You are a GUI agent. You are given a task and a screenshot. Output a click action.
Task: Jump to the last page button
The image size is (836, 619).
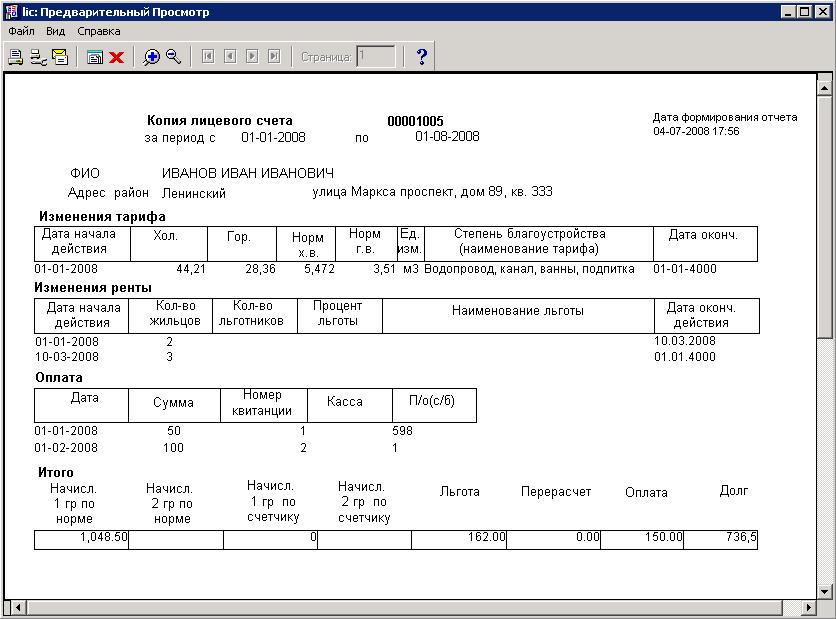tap(274, 57)
